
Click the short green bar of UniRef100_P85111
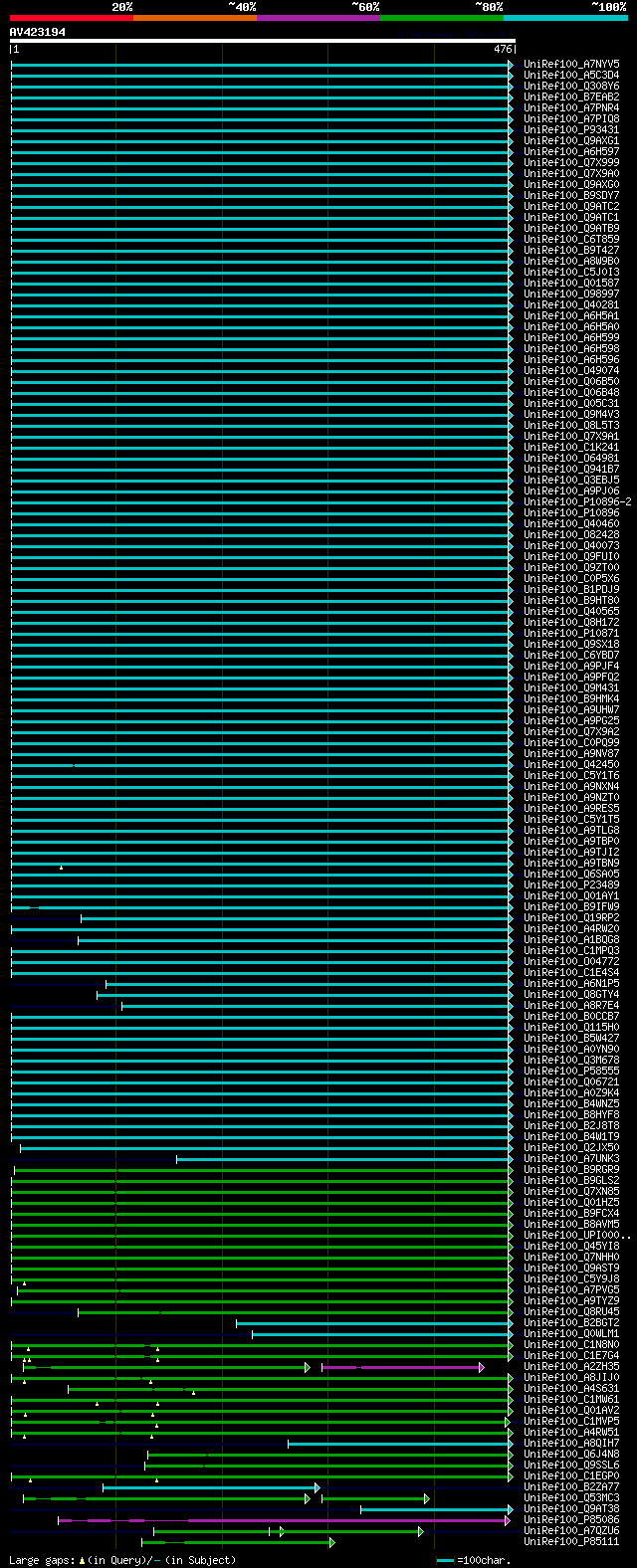click(239, 1542)
